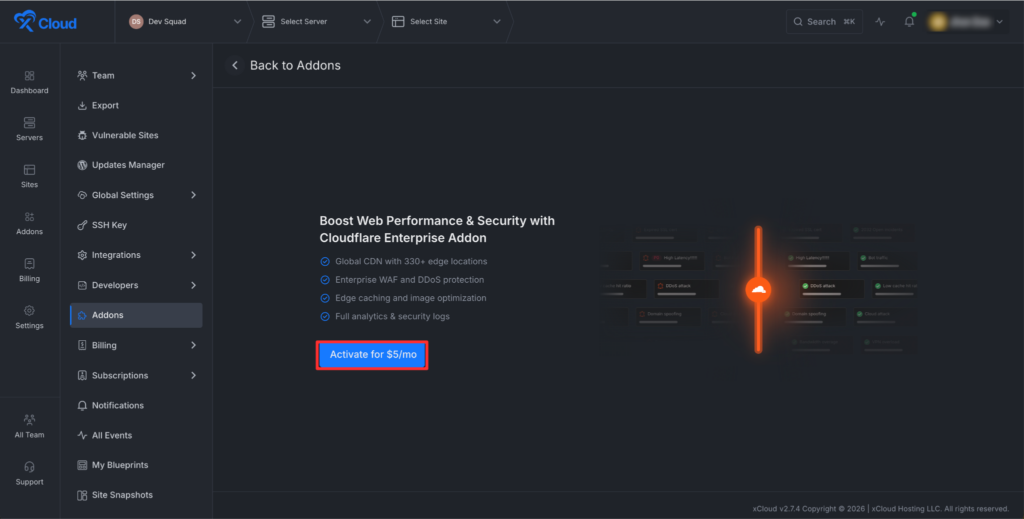1024x519 pixels.
Task: Click the xCloud v2.7.4 copyright footer text
Action: tap(881, 509)
